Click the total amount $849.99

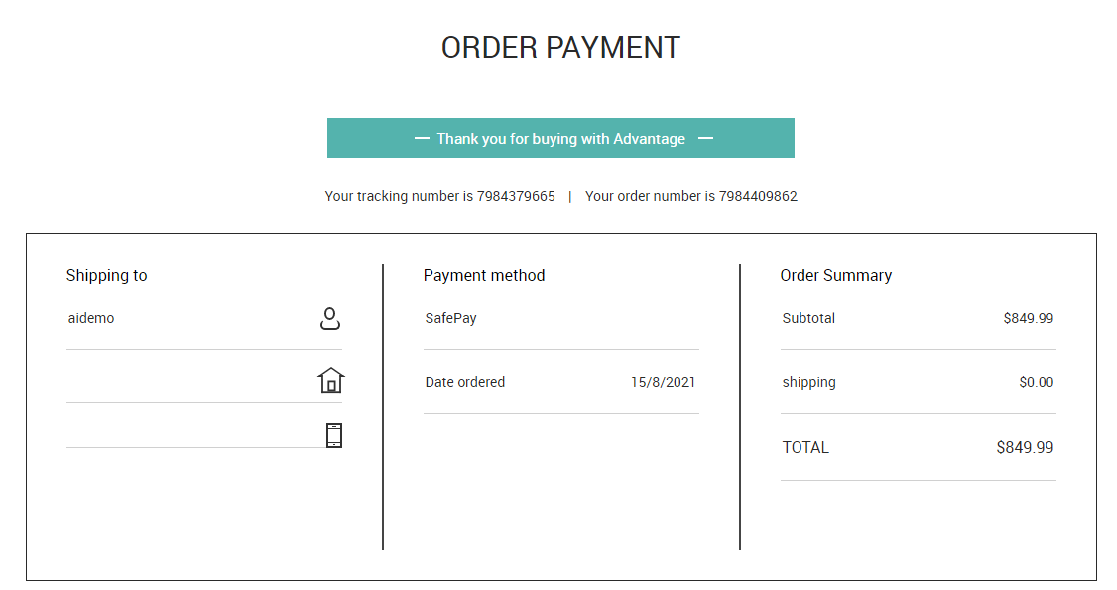pyautogui.click(x=1024, y=447)
